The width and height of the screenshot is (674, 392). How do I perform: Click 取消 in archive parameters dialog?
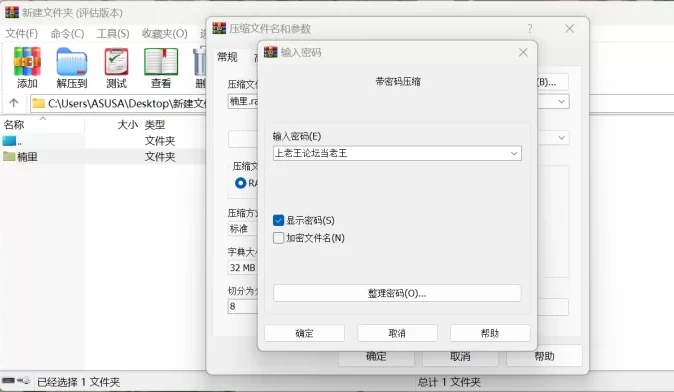[460, 356]
